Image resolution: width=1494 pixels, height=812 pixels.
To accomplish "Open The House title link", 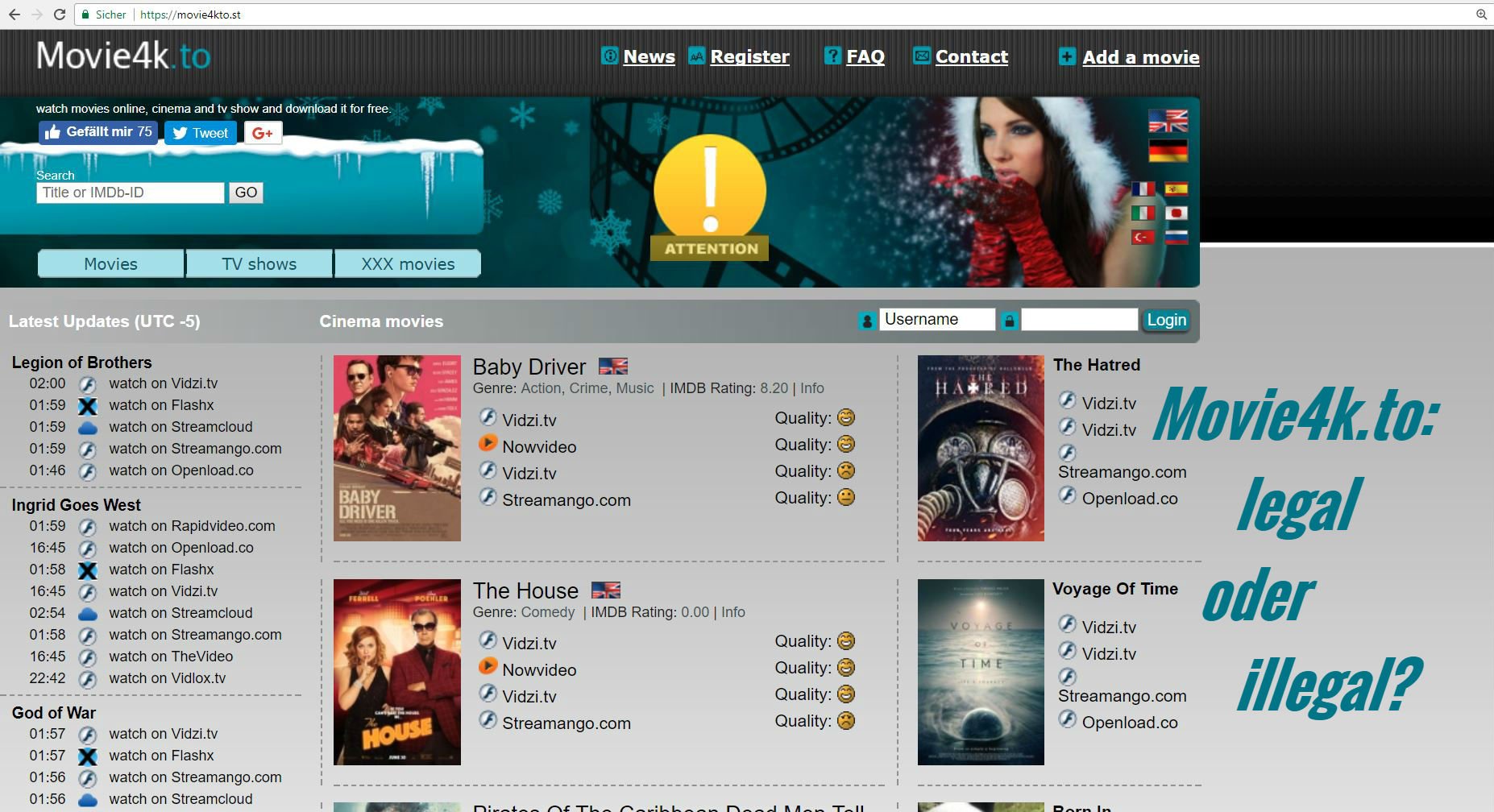I will tap(525, 590).
